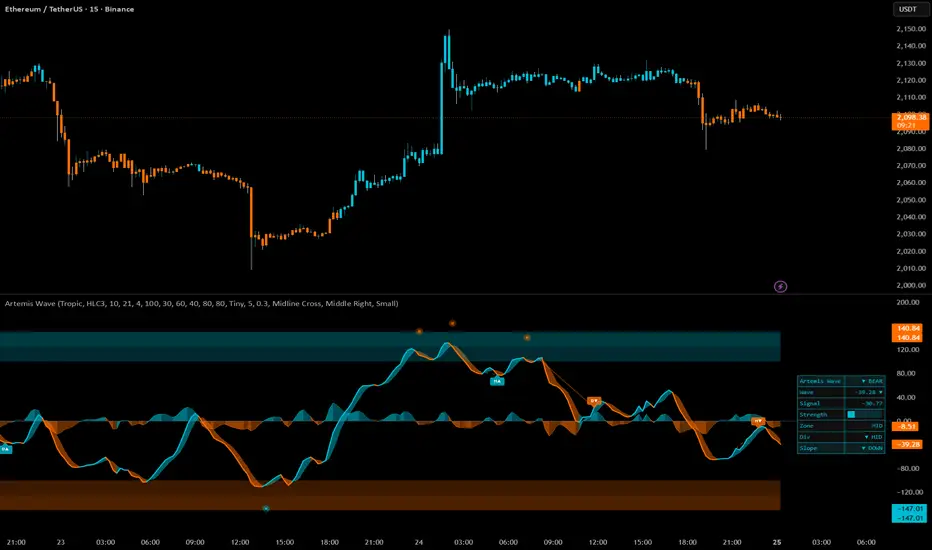Click the BEAR status cell in the Artemis Wave table
Screen dimensions: 932x550
864,381
